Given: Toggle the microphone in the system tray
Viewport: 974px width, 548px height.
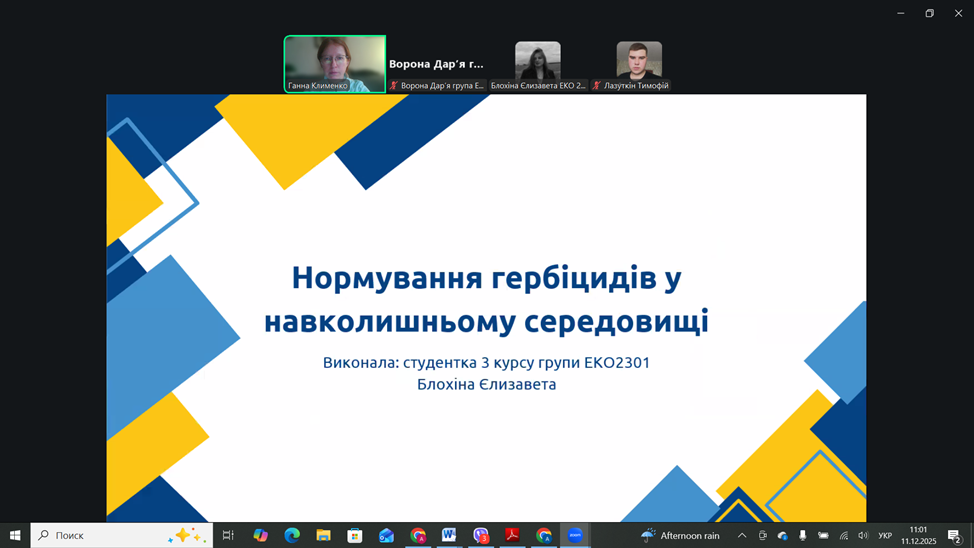Looking at the screenshot, I should click(x=802, y=536).
